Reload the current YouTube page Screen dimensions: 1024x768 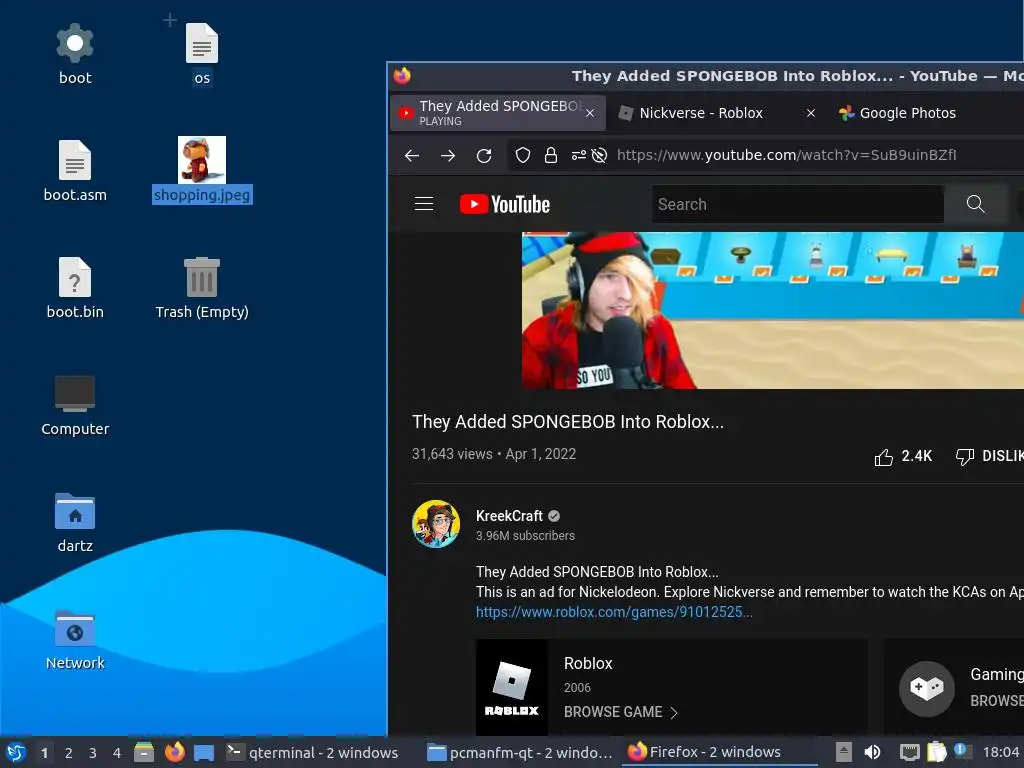[x=484, y=155]
